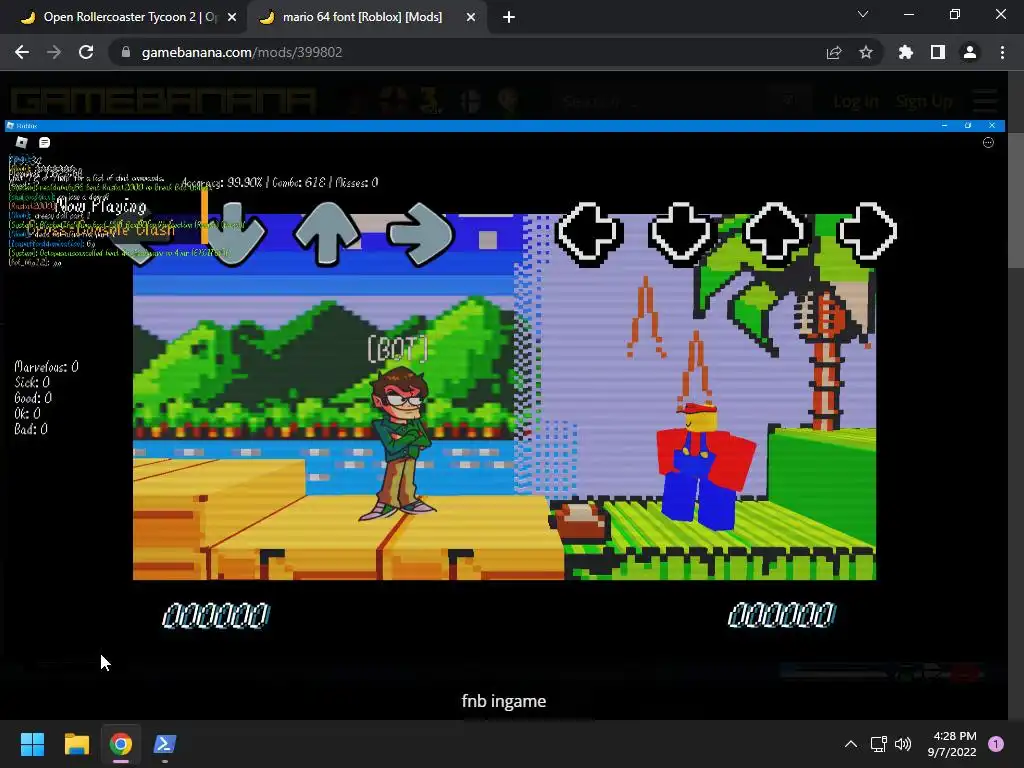
Task: Open the Roblox menu icon
Action: (x=22, y=142)
